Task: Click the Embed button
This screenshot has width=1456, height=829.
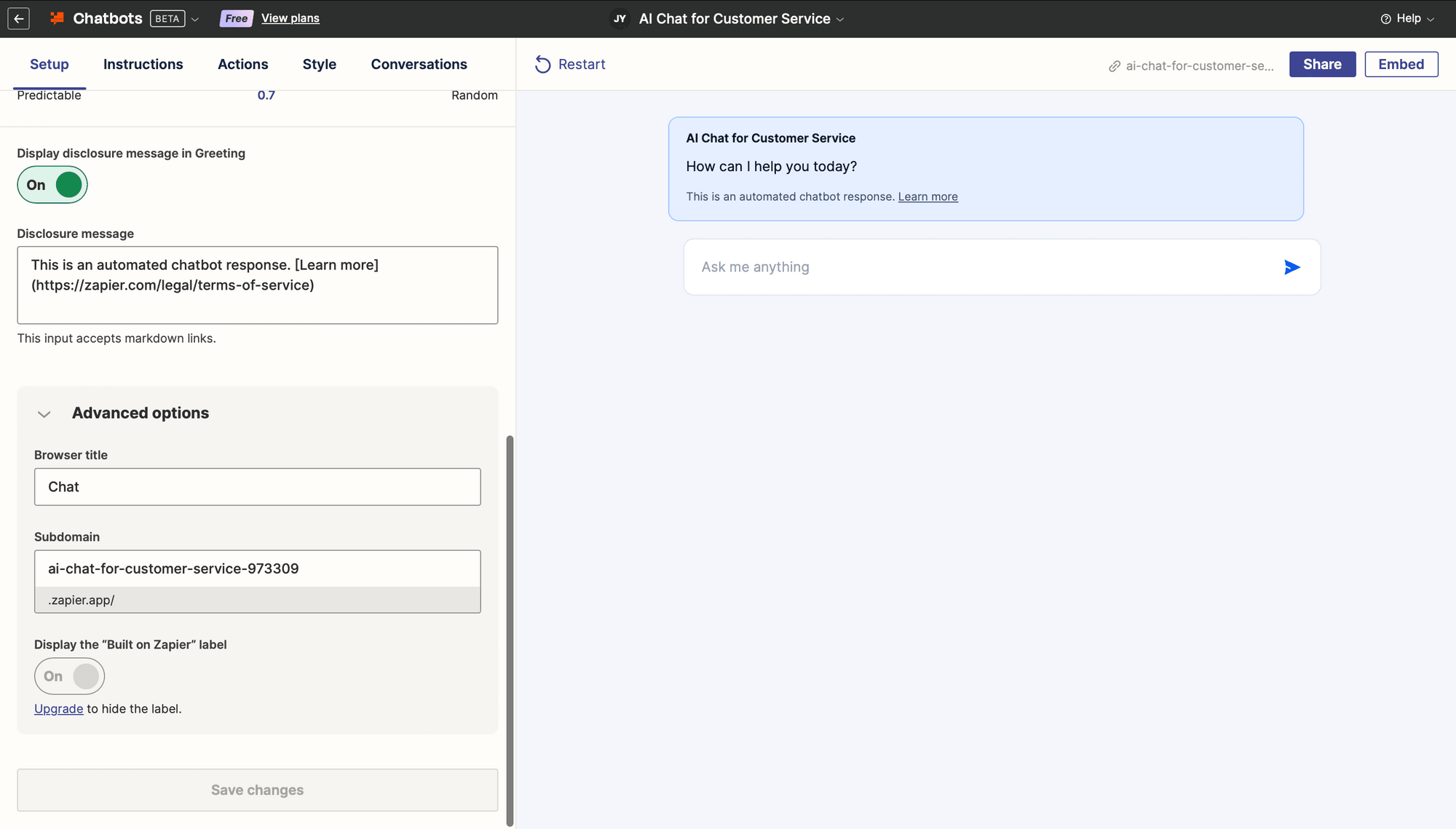Action: [x=1401, y=64]
